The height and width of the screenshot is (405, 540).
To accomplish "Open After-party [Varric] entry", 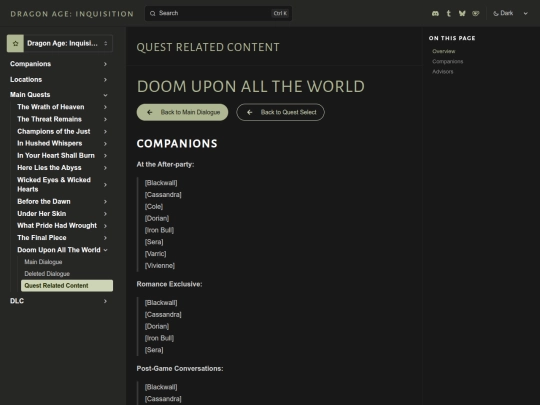I will point(155,254).
